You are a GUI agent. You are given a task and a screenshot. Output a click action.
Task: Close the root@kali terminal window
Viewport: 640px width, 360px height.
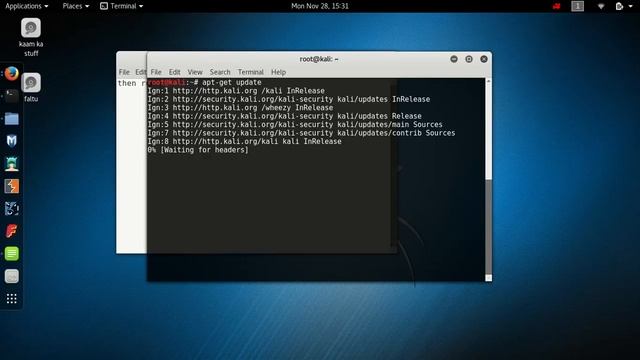(x=484, y=59)
